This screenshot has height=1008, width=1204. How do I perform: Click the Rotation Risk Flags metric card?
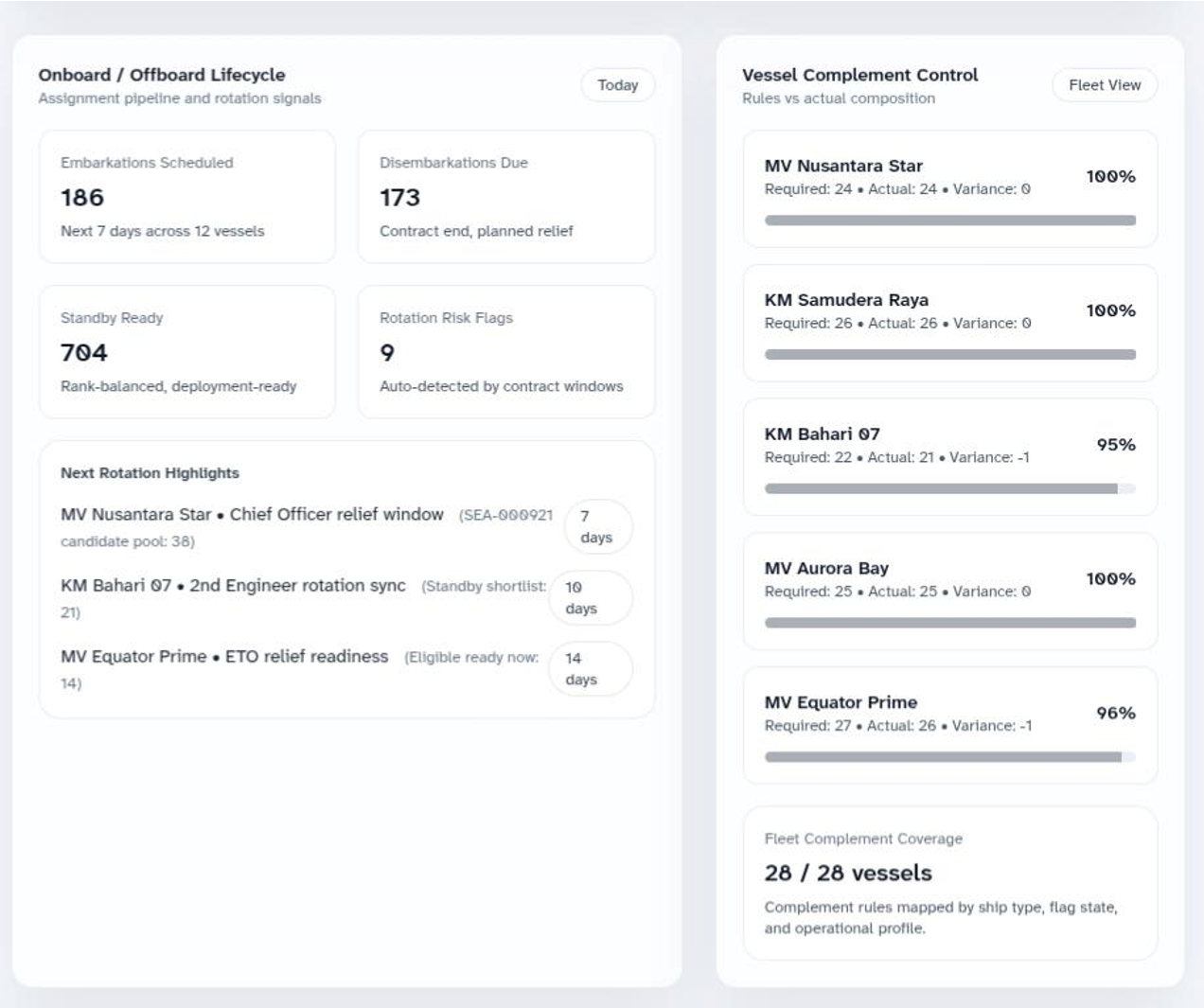click(506, 351)
